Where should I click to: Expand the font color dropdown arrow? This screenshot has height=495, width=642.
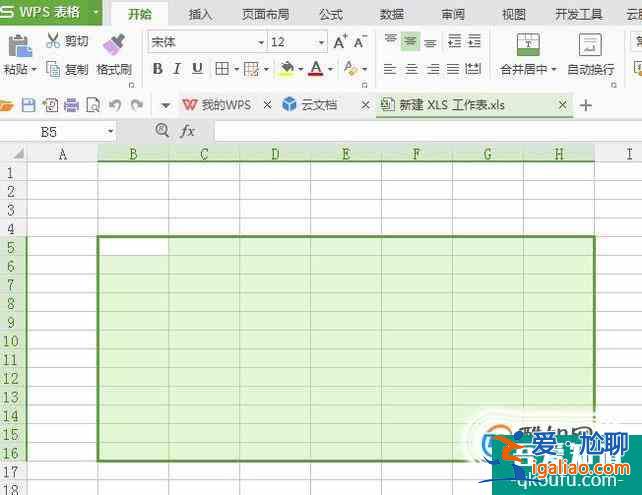(330, 69)
